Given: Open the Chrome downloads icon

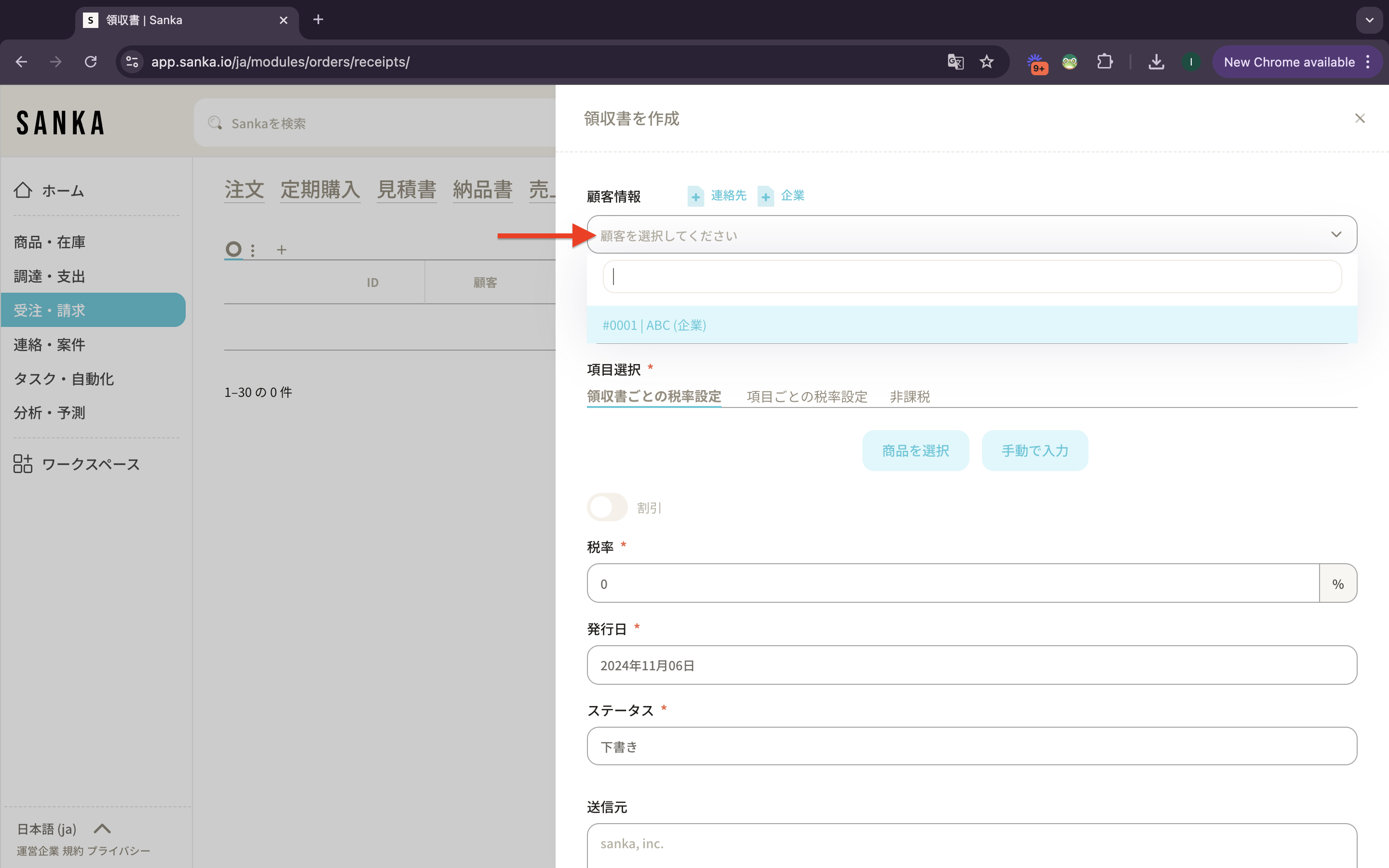Looking at the screenshot, I should point(1156,62).
